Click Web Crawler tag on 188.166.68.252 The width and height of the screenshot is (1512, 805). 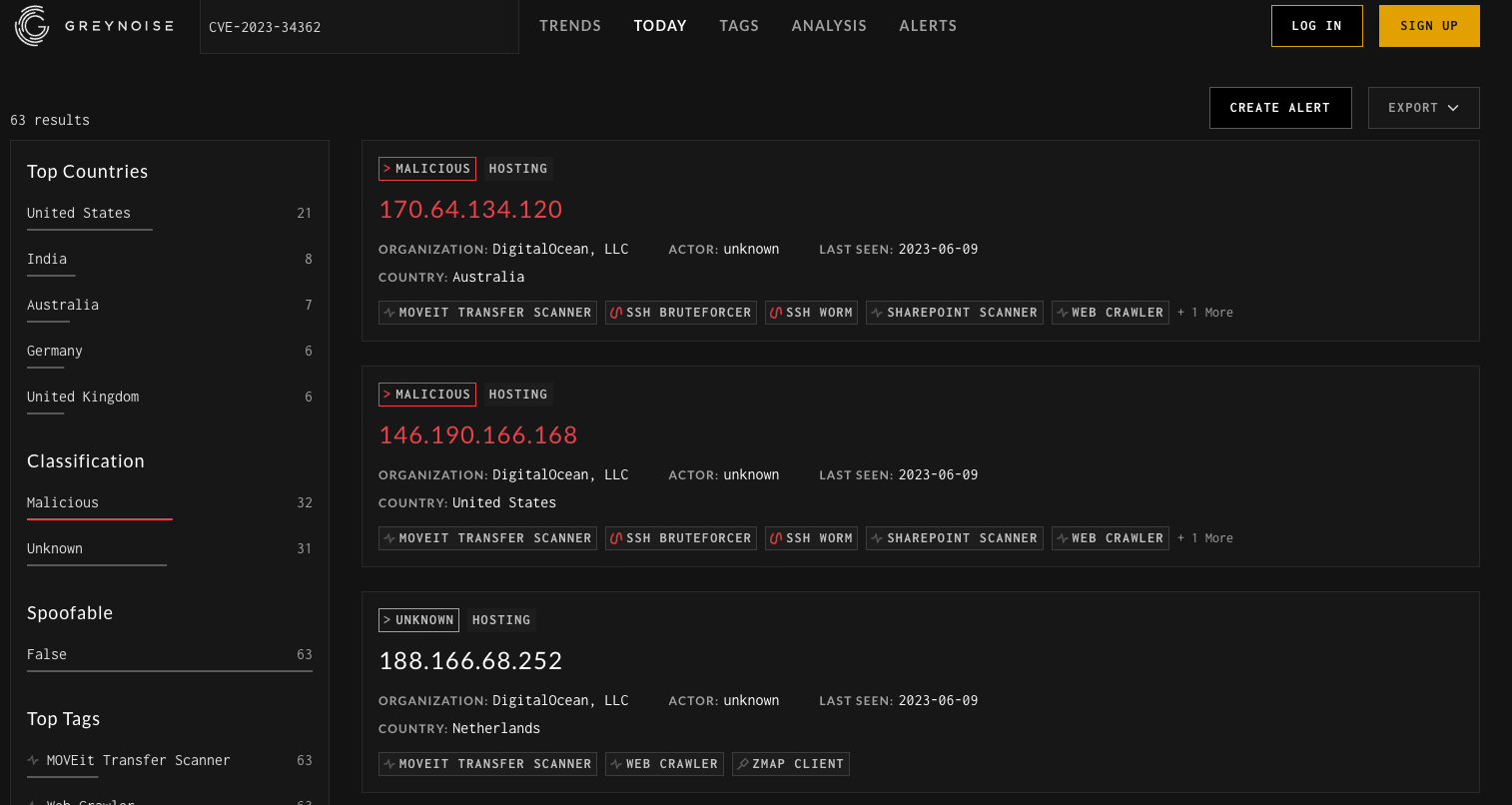click(x=664, y=764)
